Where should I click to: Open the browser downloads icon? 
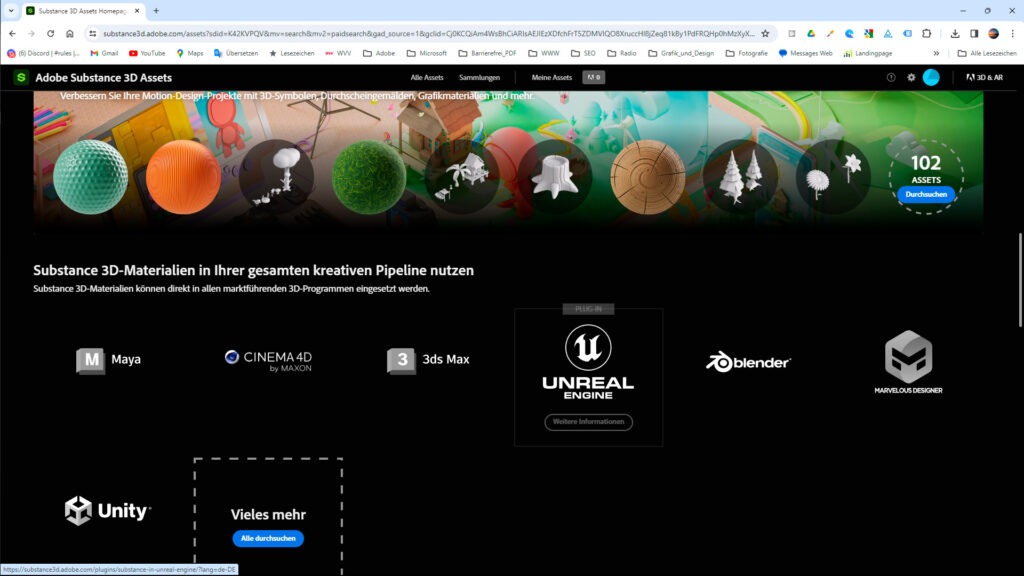pyautogui.click(x=955, y=33)
